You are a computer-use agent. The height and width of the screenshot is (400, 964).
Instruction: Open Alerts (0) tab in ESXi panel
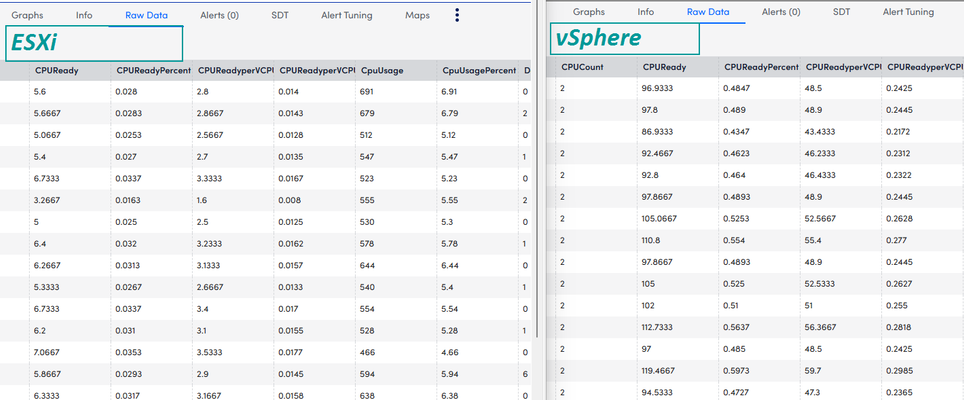[219, 15]
